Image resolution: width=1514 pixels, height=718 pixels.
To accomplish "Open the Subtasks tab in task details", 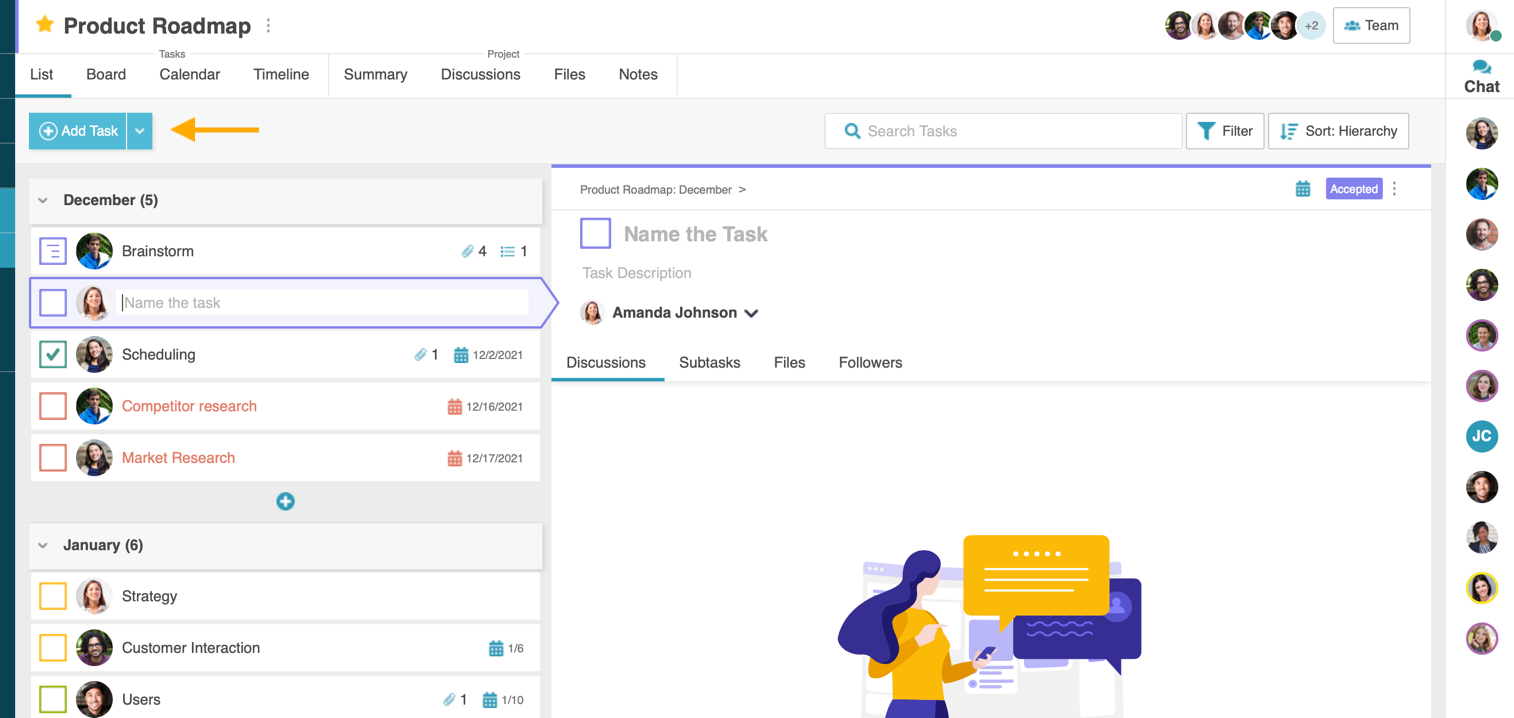I will pyautogui.click(x=709, y=363).
